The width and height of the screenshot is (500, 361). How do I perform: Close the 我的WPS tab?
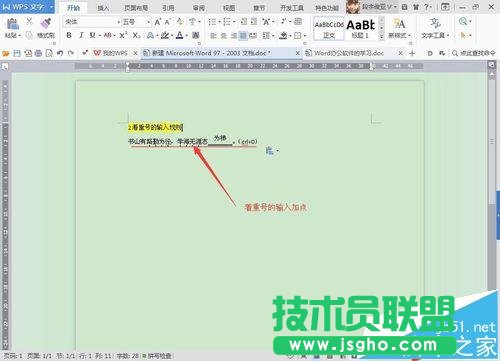135,53
